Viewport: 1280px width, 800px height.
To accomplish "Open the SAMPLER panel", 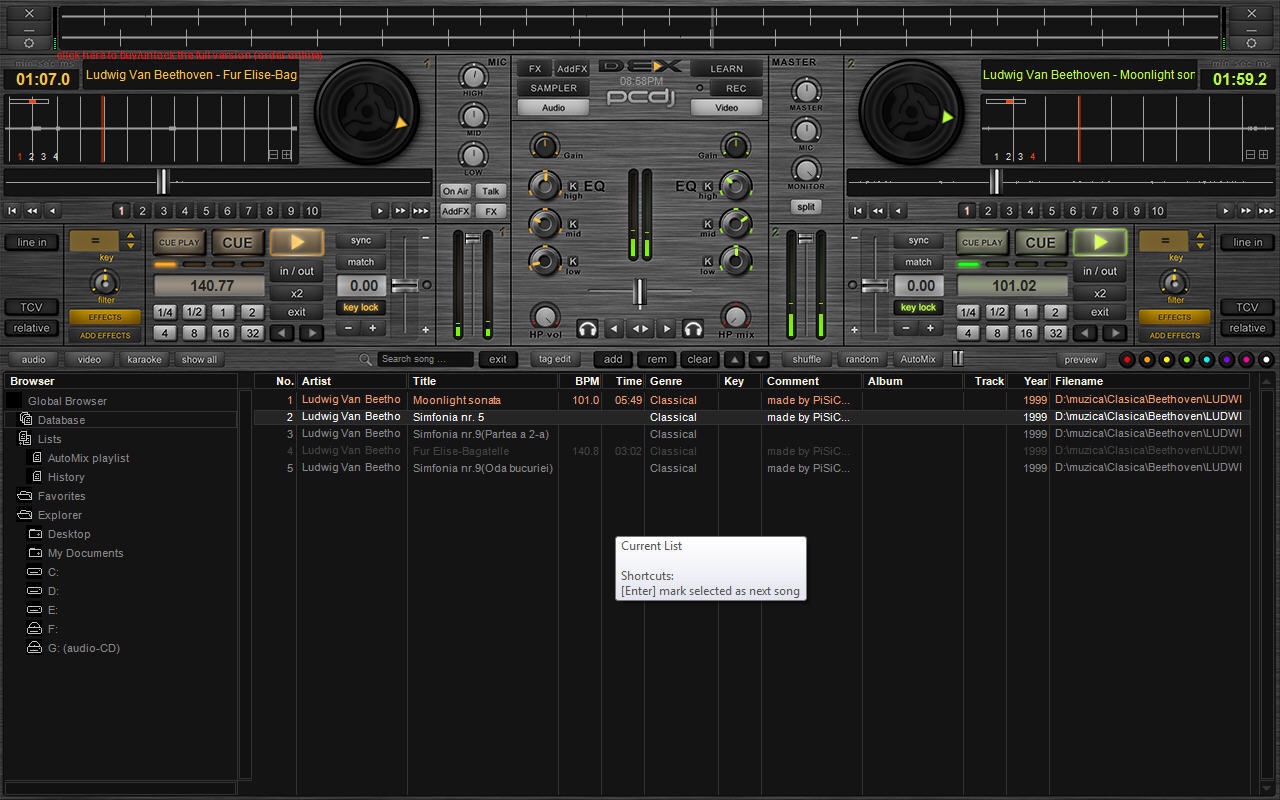I will tap(553, 88).
